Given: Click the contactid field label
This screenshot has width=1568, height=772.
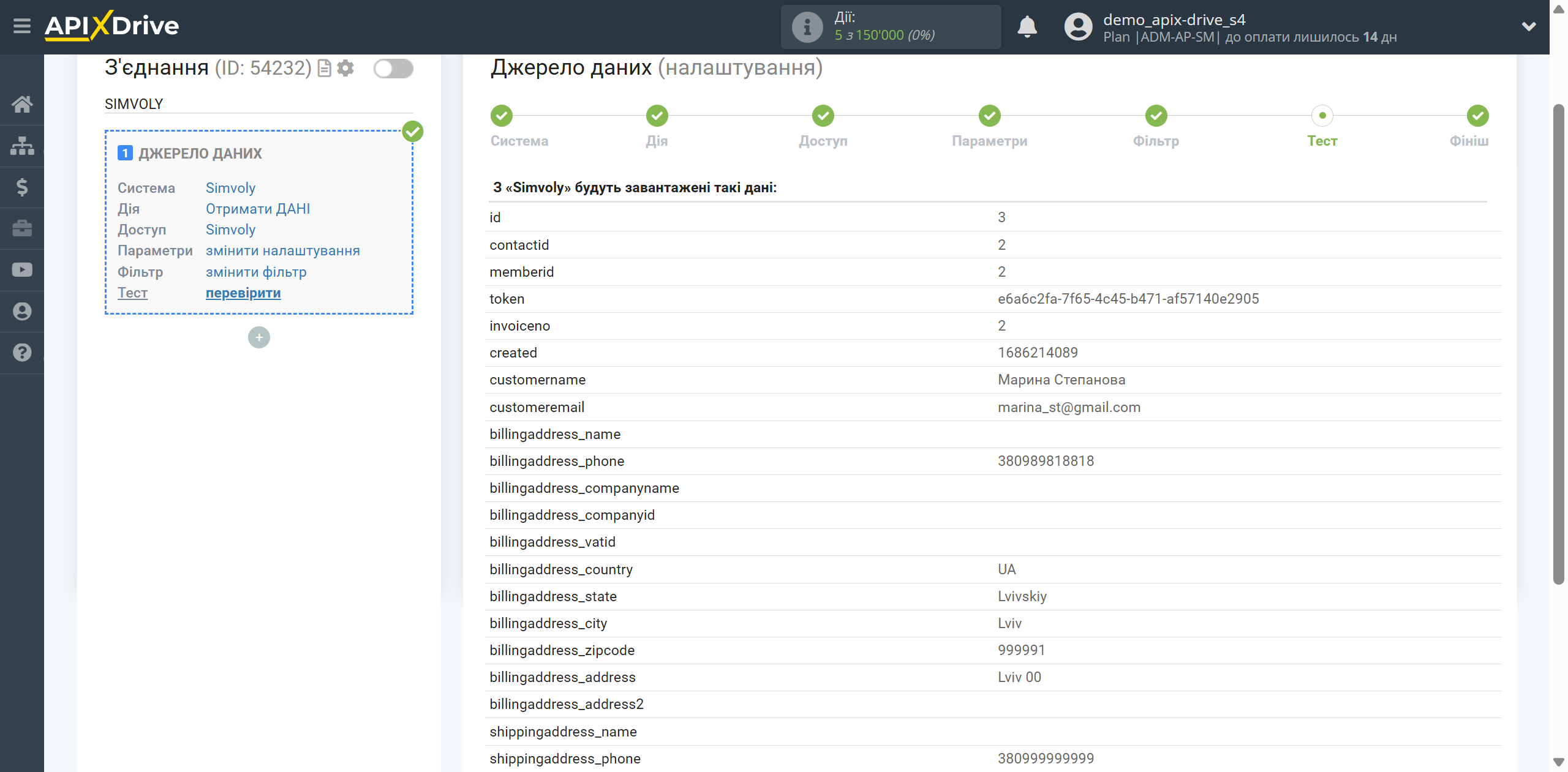Looking at the screenshot, I should (x=519, y=245).
